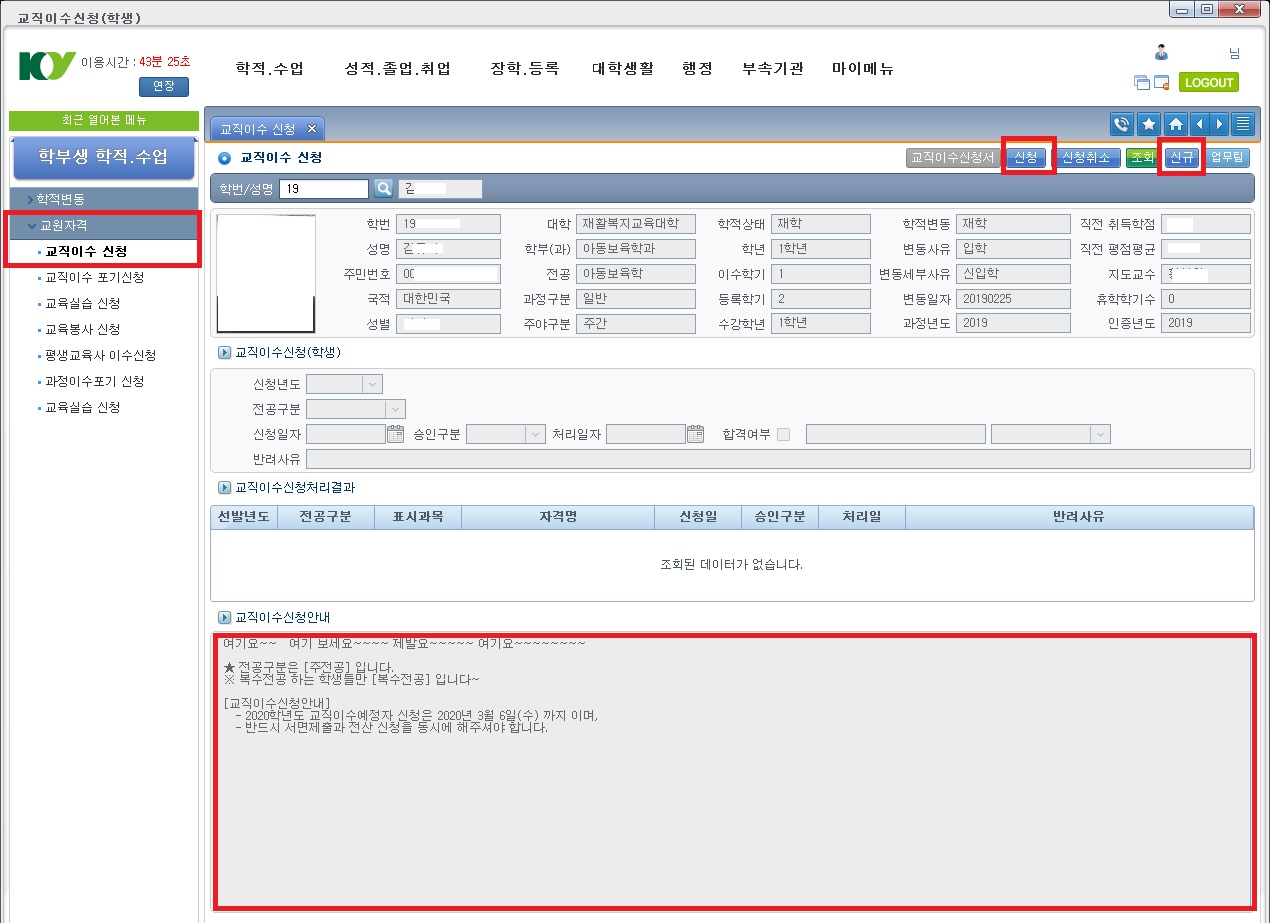Open the 신청년도 dropdown
The image size is (1270, 923).
[x=372, y=384]
